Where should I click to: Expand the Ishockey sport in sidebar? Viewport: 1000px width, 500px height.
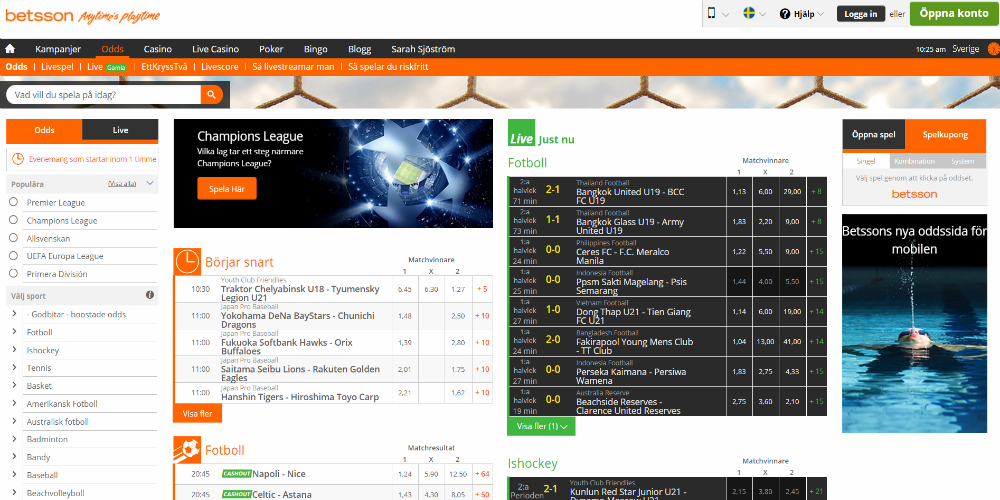tap(14, 349)
